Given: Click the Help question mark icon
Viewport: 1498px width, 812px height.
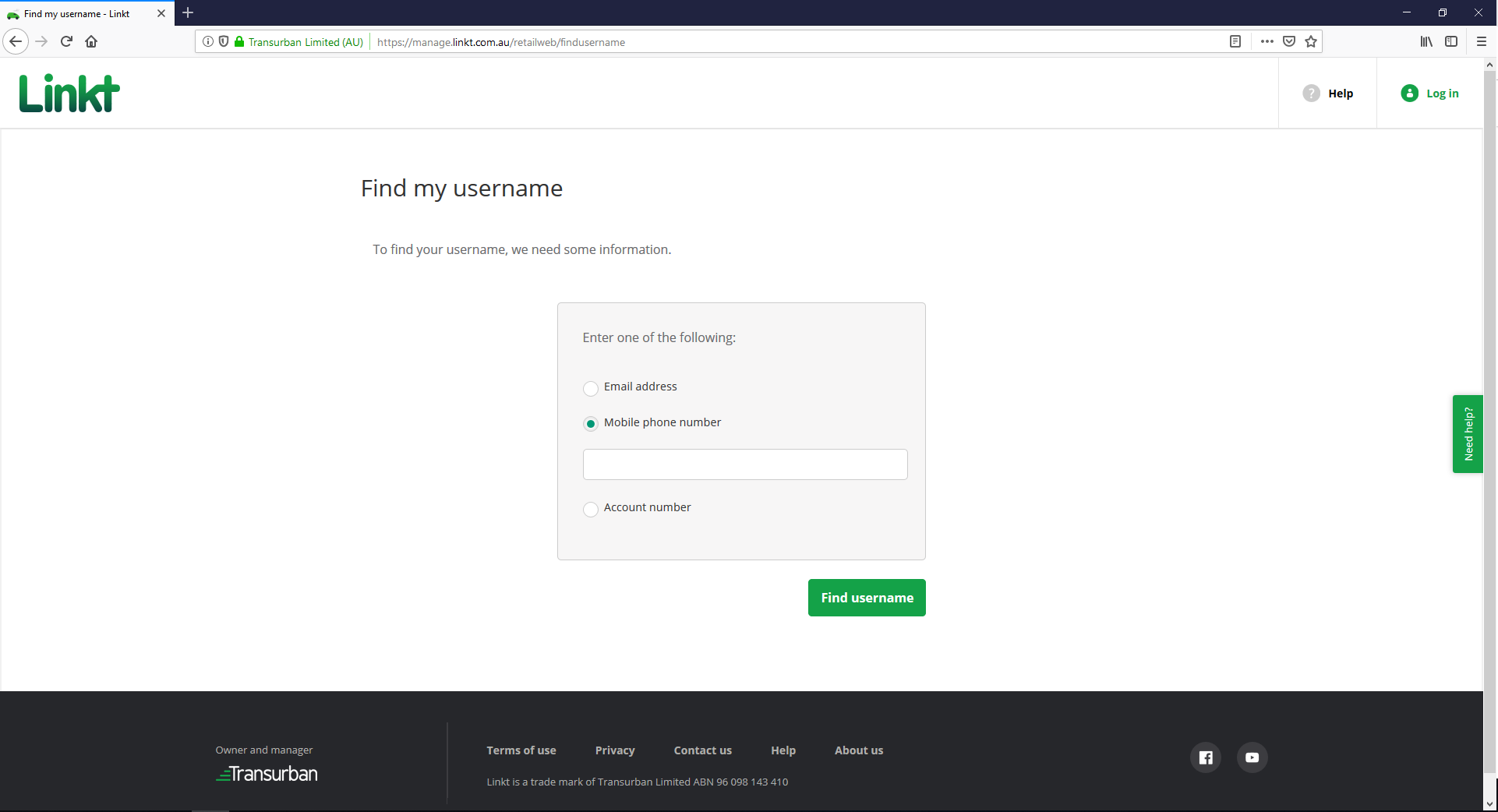Looking at the screenshot, I should click(1310, 93).
